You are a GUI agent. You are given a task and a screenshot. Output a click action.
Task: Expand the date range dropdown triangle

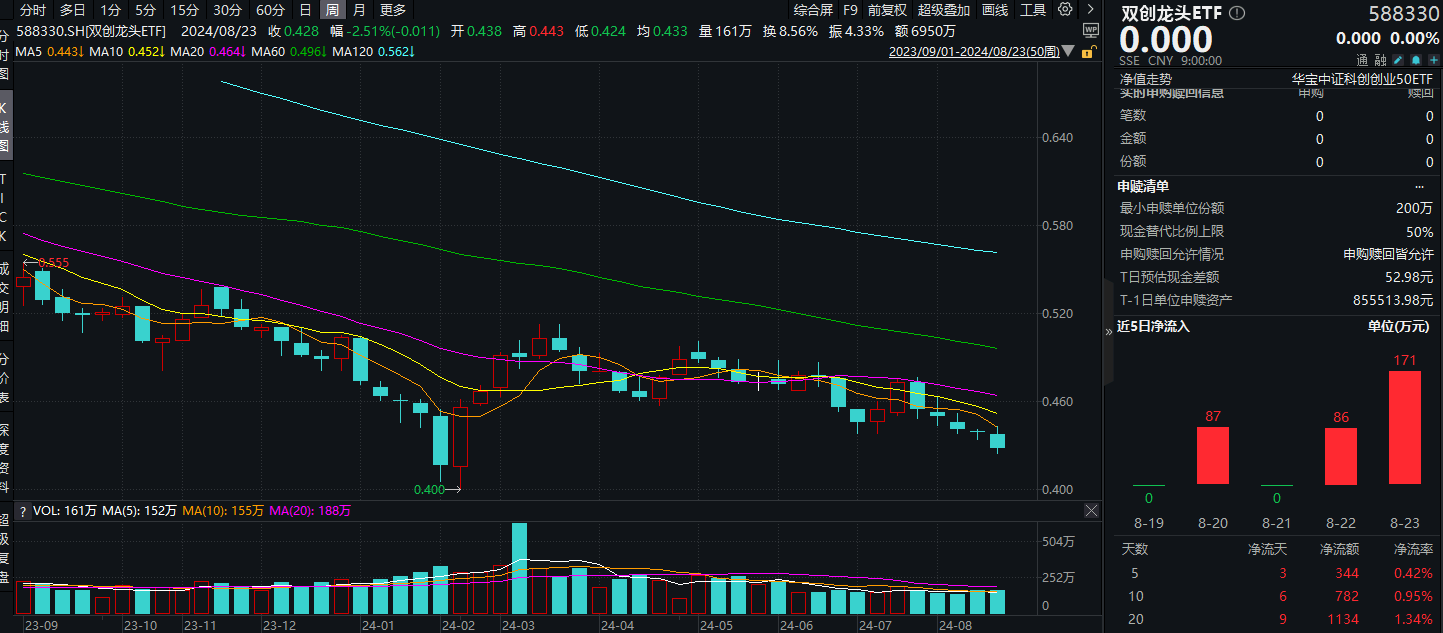click(1069, 51)
